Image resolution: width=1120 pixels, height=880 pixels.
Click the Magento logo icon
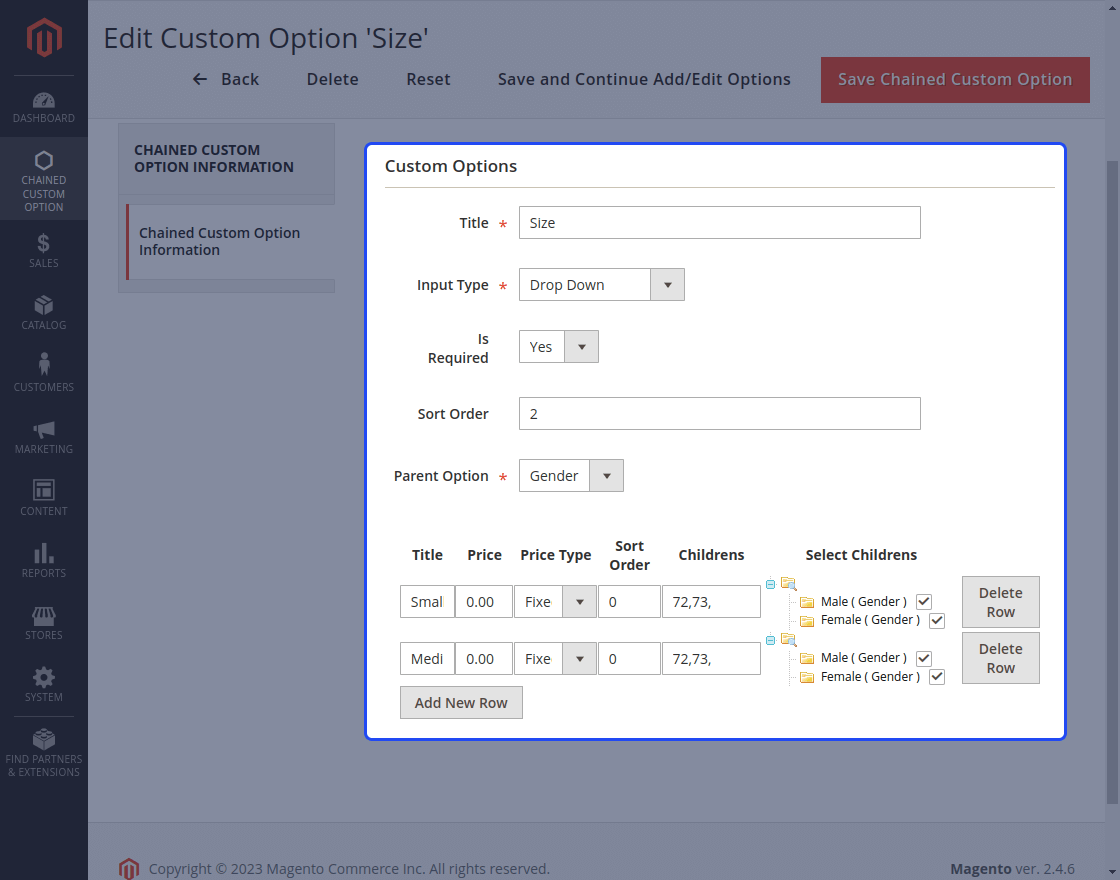[x=44, y=37]
